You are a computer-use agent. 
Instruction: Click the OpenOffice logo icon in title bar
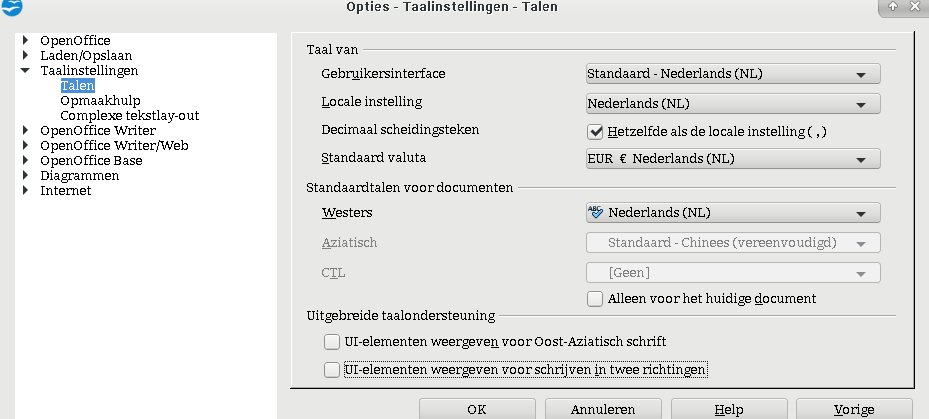point(11,8)
